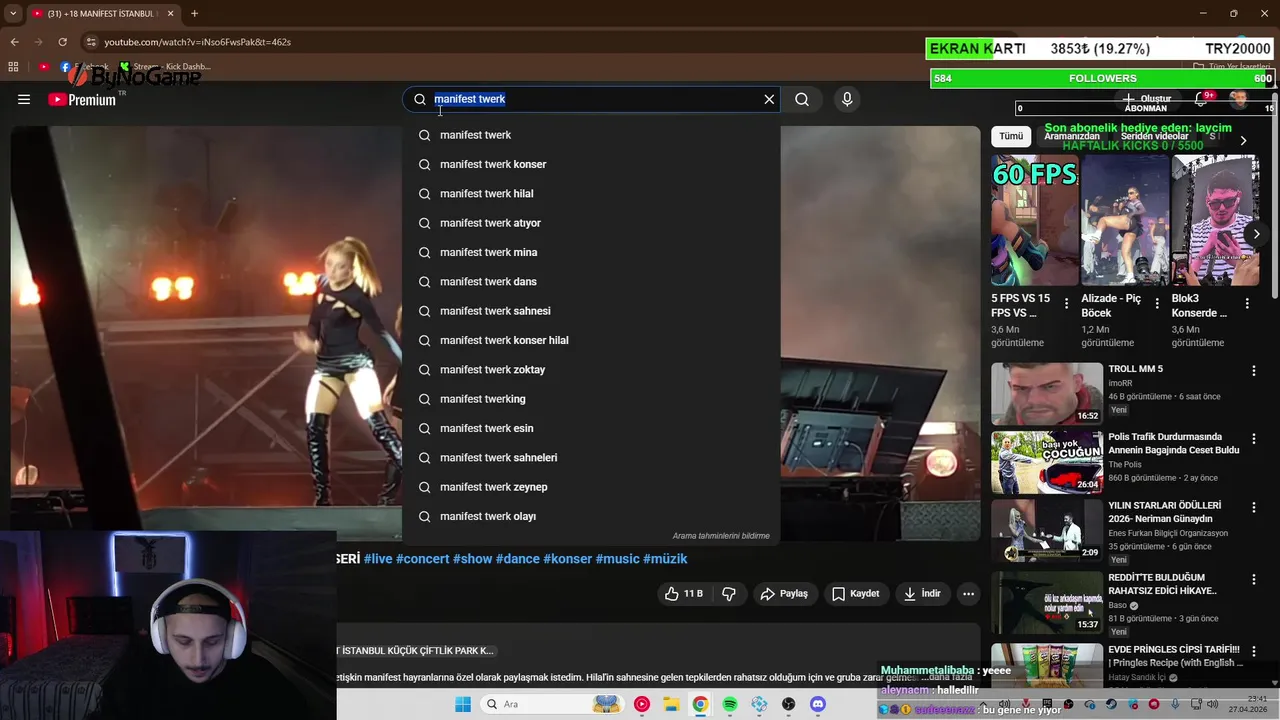
Task: Reload page in Chrome toolbar
Action: click(x=62, y=42)
